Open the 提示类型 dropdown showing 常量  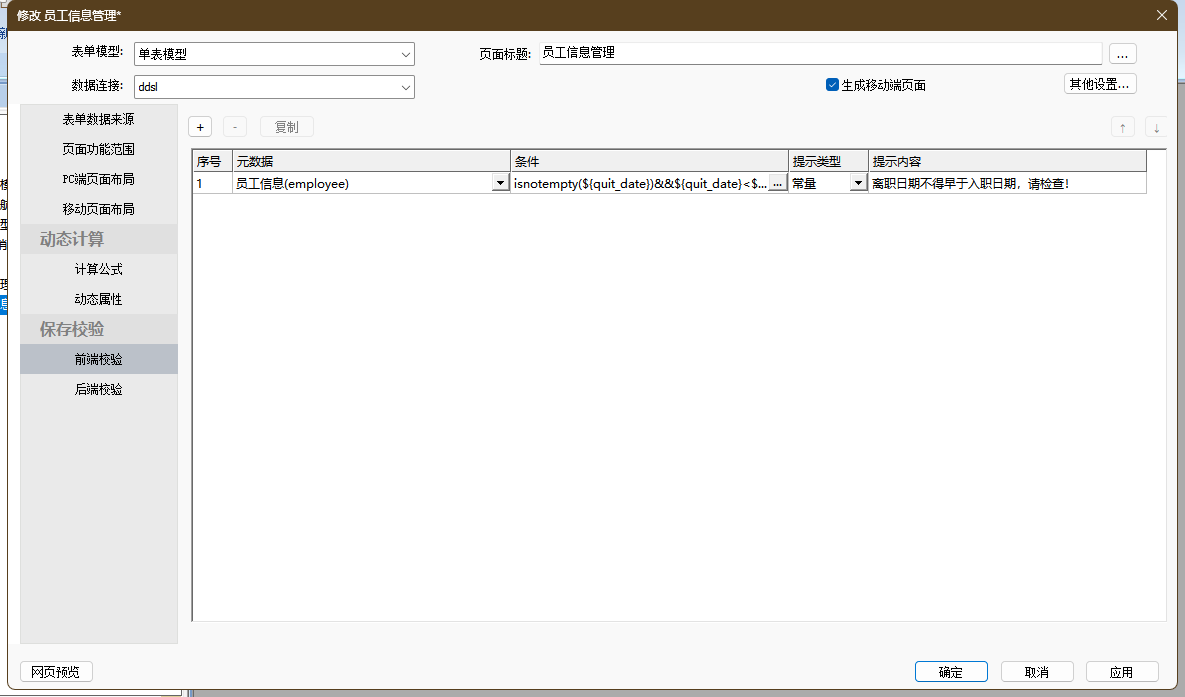857,183
